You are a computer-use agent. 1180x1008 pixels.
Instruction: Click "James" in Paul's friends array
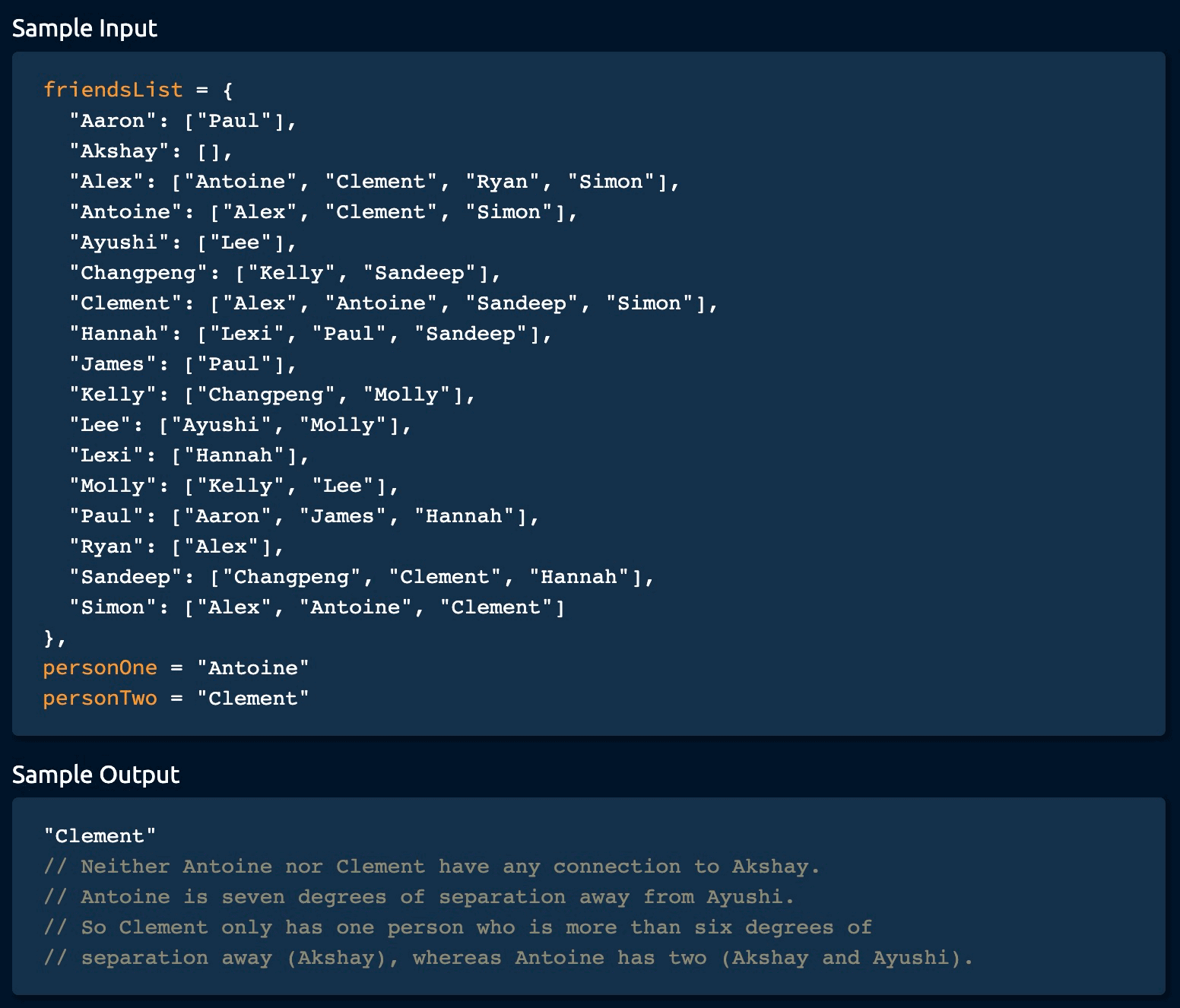tap(342, 515)
